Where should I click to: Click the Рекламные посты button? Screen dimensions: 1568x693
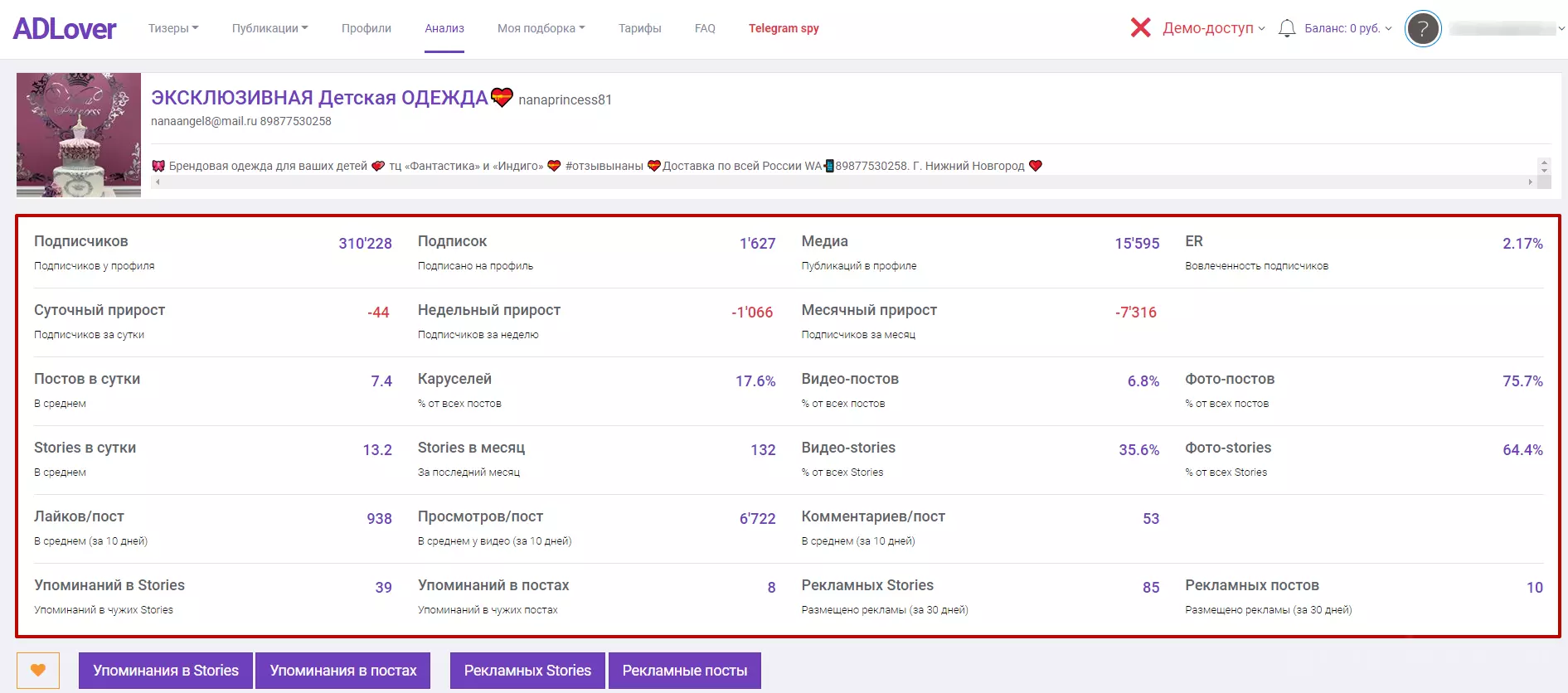tap(685, 670)
